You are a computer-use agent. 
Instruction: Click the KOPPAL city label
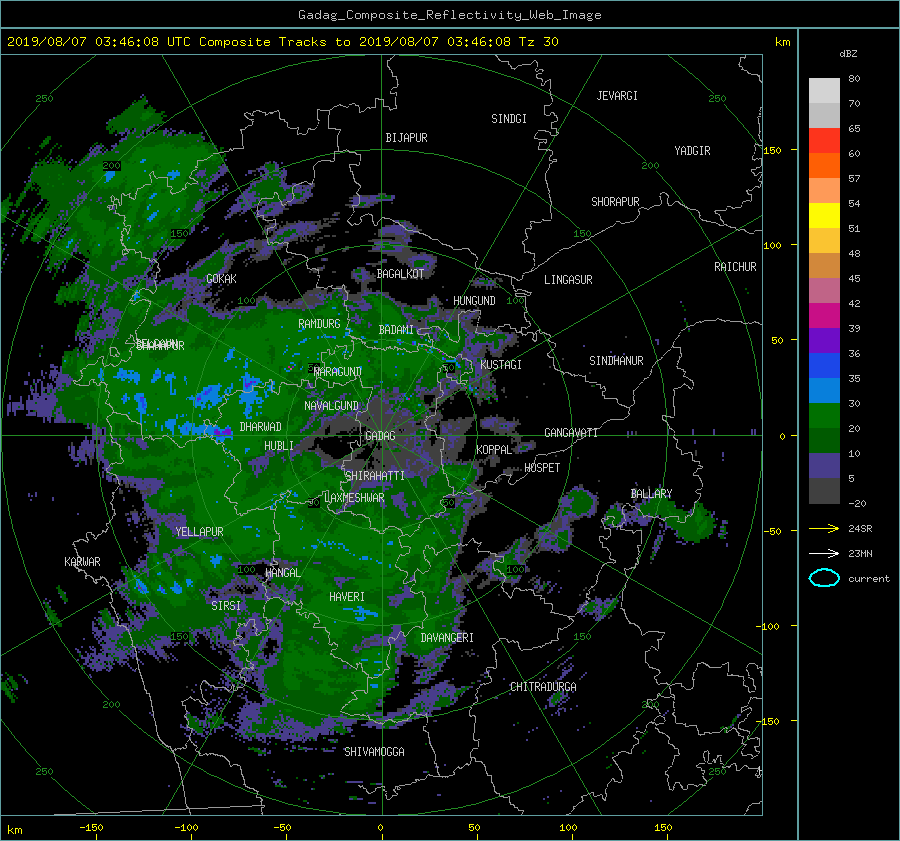(x=494, y=450)
